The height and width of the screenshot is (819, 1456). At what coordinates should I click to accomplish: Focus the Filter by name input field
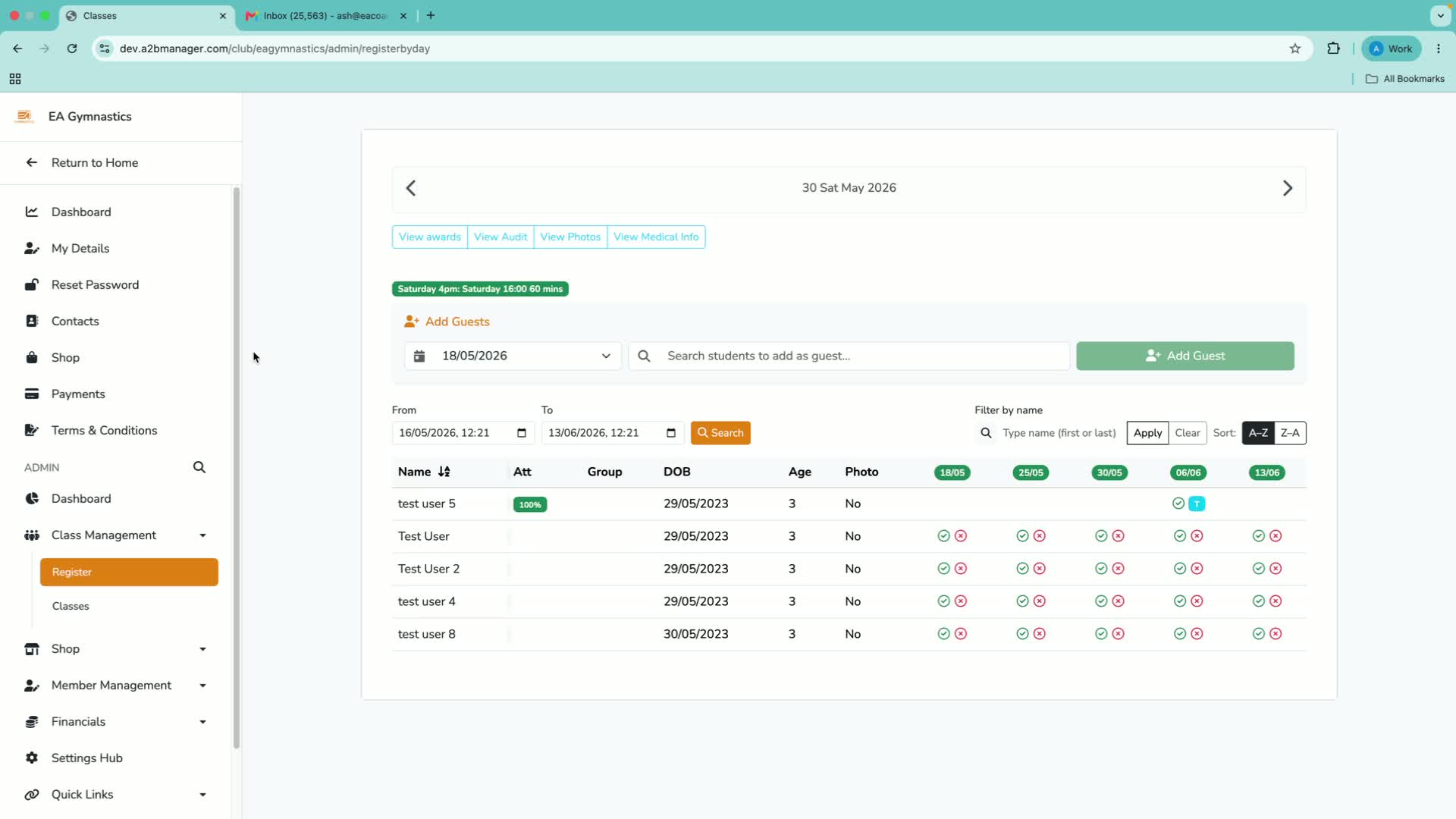[x=1059, y=433]
